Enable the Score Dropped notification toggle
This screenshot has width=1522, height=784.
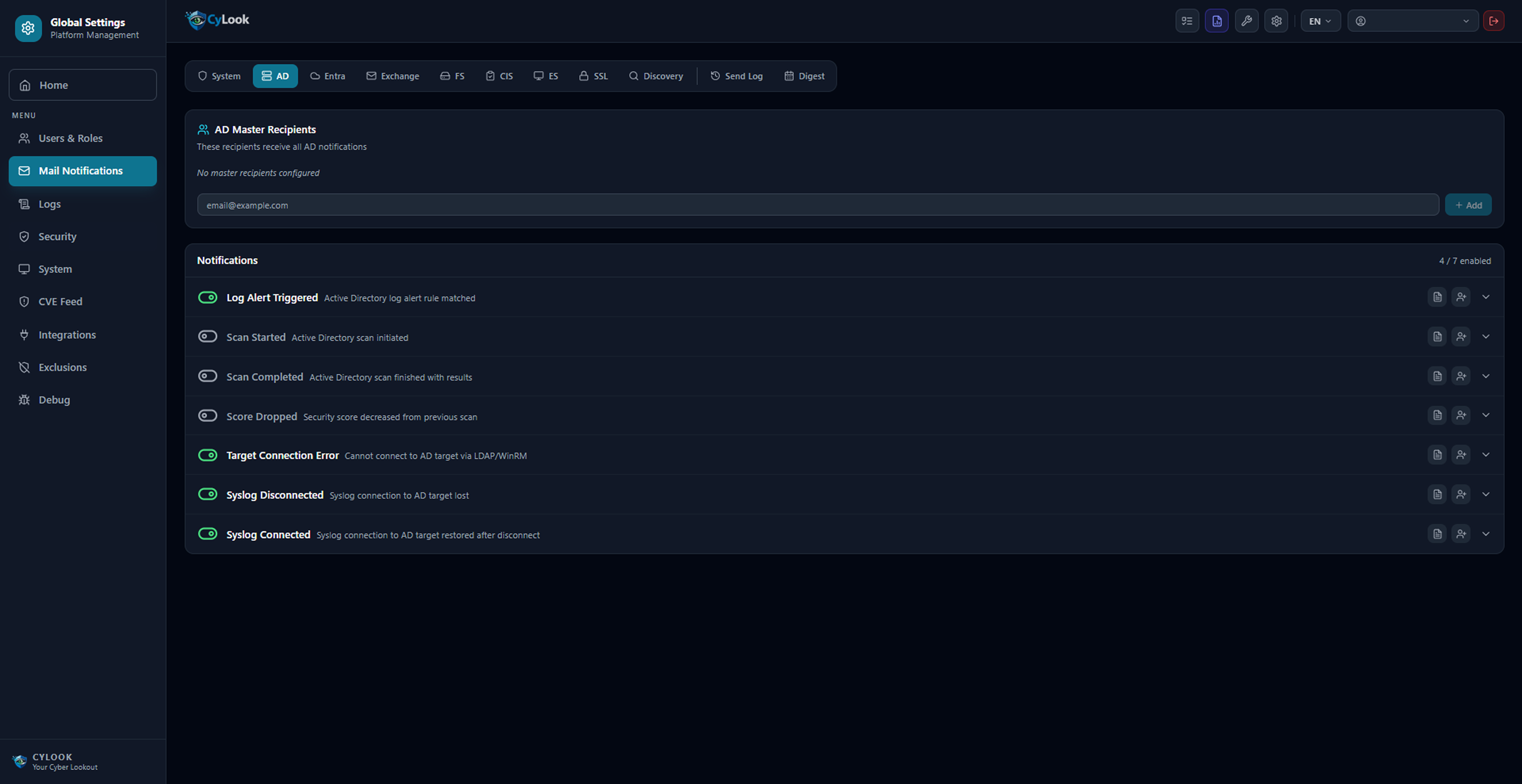[207, 416]
